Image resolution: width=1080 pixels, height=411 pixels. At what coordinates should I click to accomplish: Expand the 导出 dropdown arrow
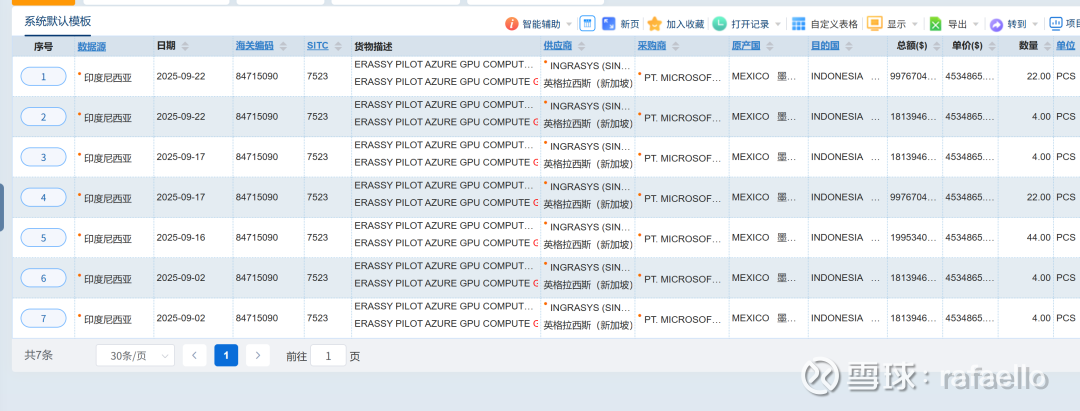click(975, 25)
